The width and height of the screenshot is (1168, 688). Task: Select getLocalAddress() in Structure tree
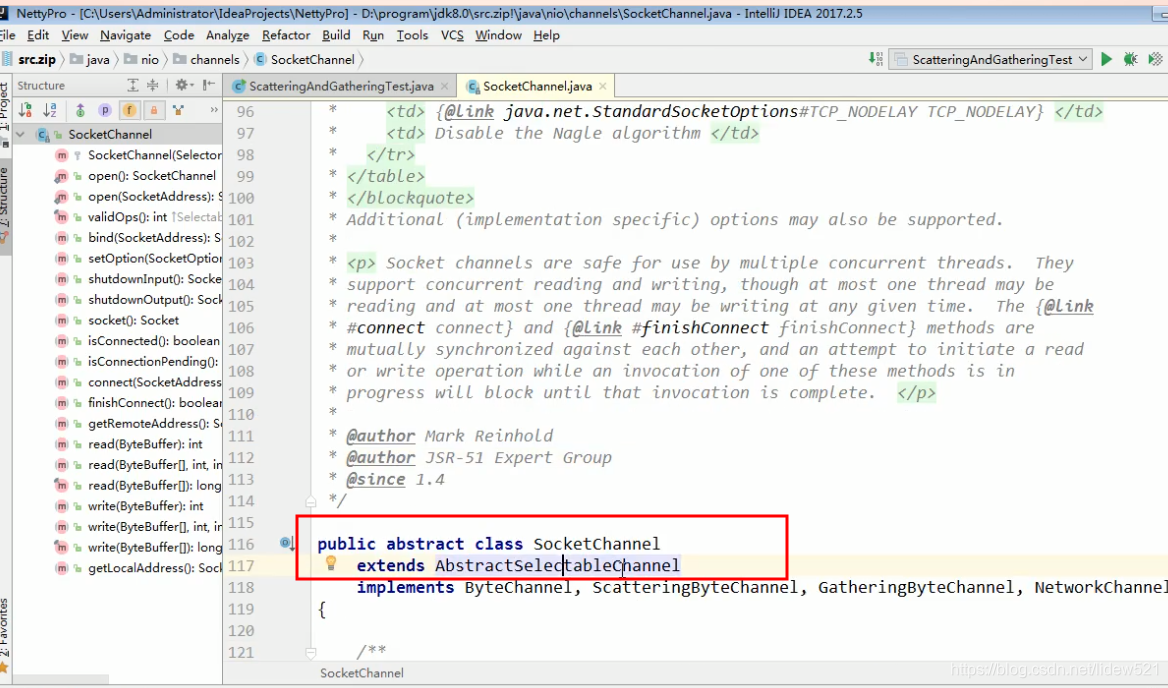coord(154,567)
